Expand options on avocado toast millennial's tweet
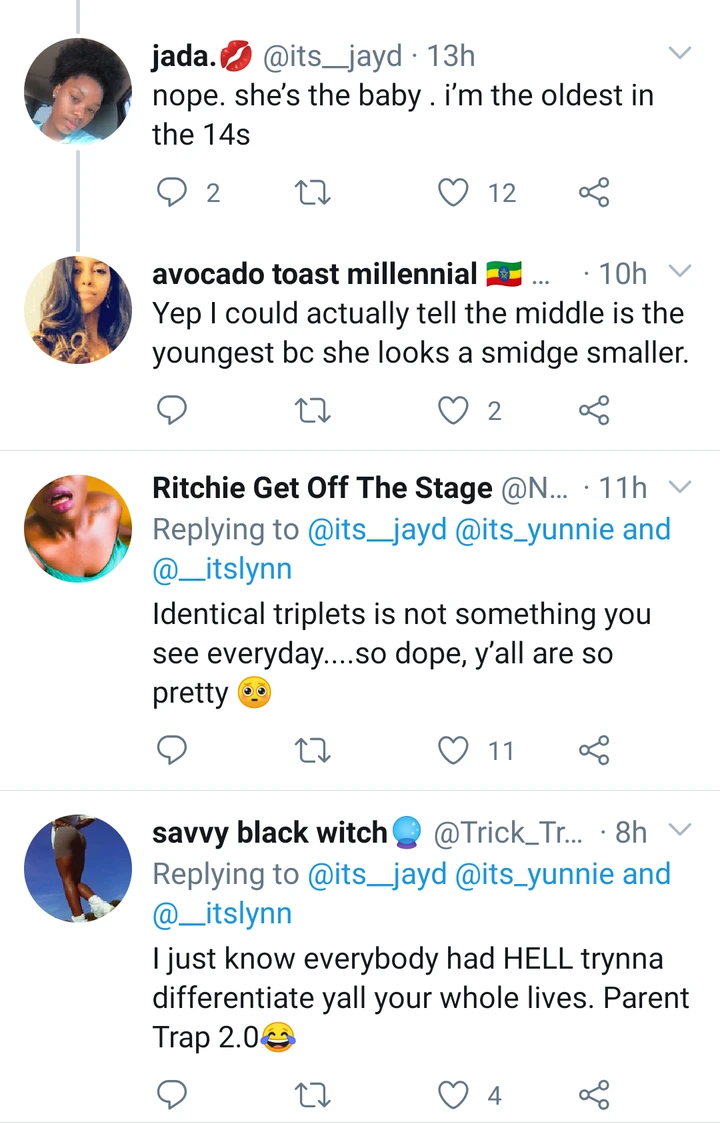This screenshot has width=720, height=1124. coord(680,271)
